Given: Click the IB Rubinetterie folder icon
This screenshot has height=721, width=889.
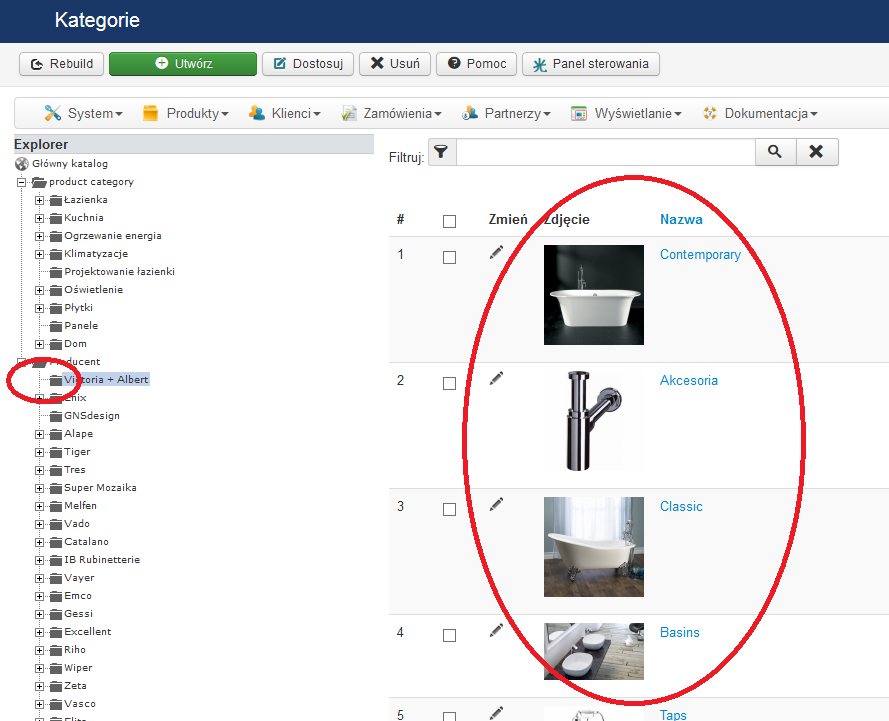Looking at the screenshot, I should pos(56,560).
